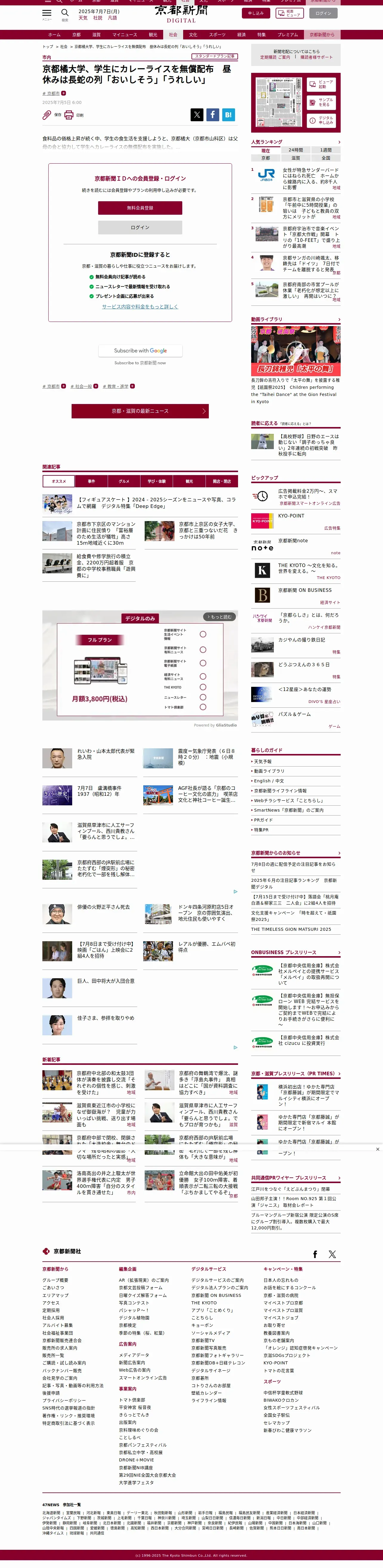Click the ビューアー起動 viewer icon button
The height and width of the screenshot is (1568, 383).
322,85
